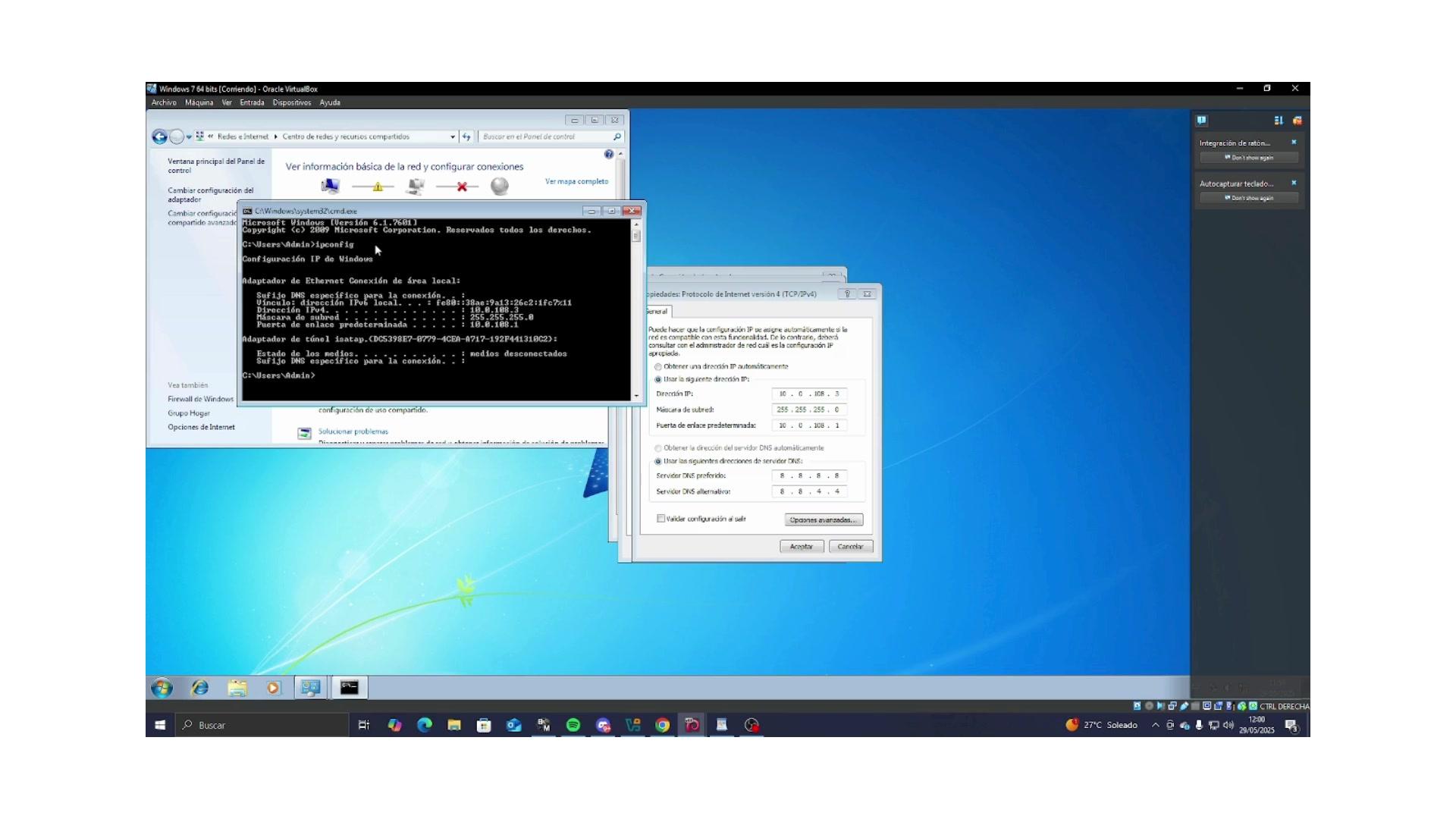This screenshot has height=819, width=1456.
Task: Open the Máquina menu
Action: tap(199, 102)
